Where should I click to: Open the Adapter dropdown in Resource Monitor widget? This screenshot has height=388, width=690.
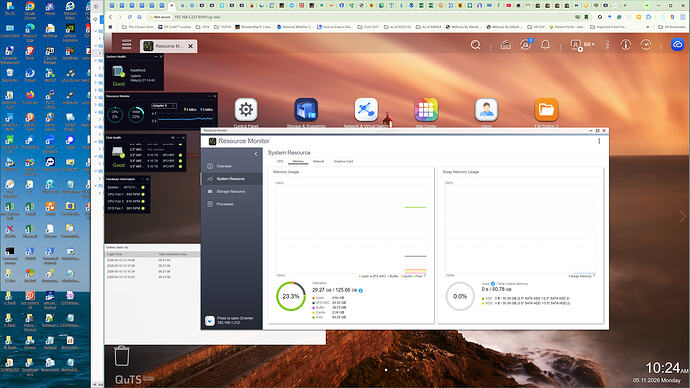point(164,106)
